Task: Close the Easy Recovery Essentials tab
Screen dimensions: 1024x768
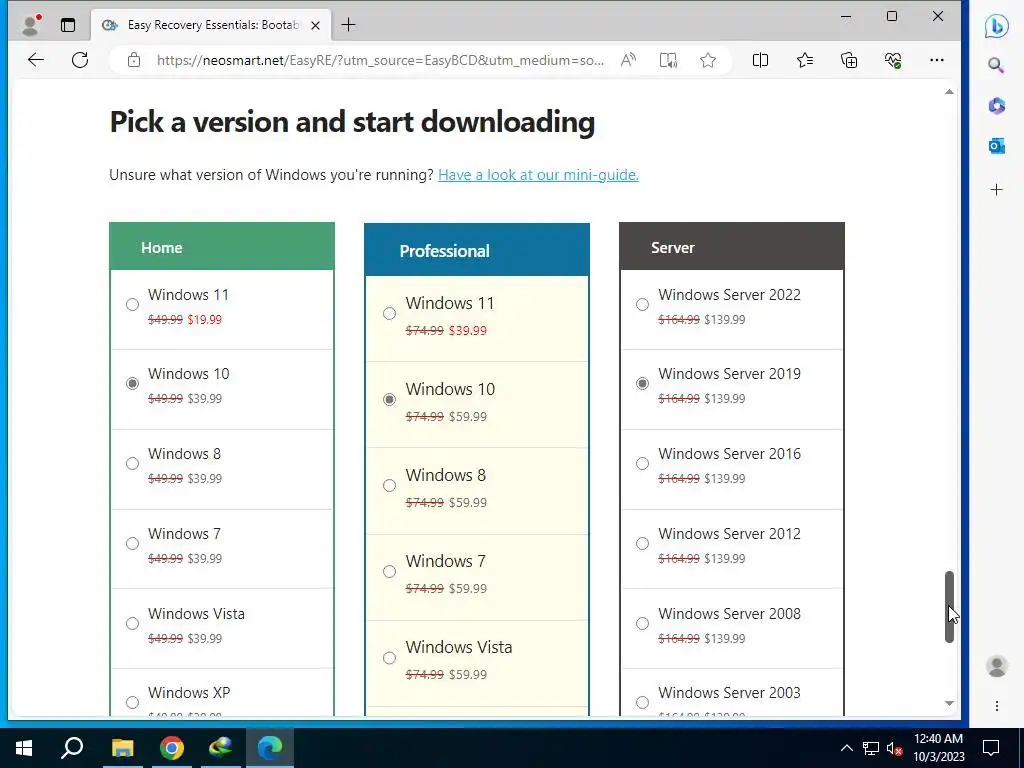Action: [x=315, y=25]
